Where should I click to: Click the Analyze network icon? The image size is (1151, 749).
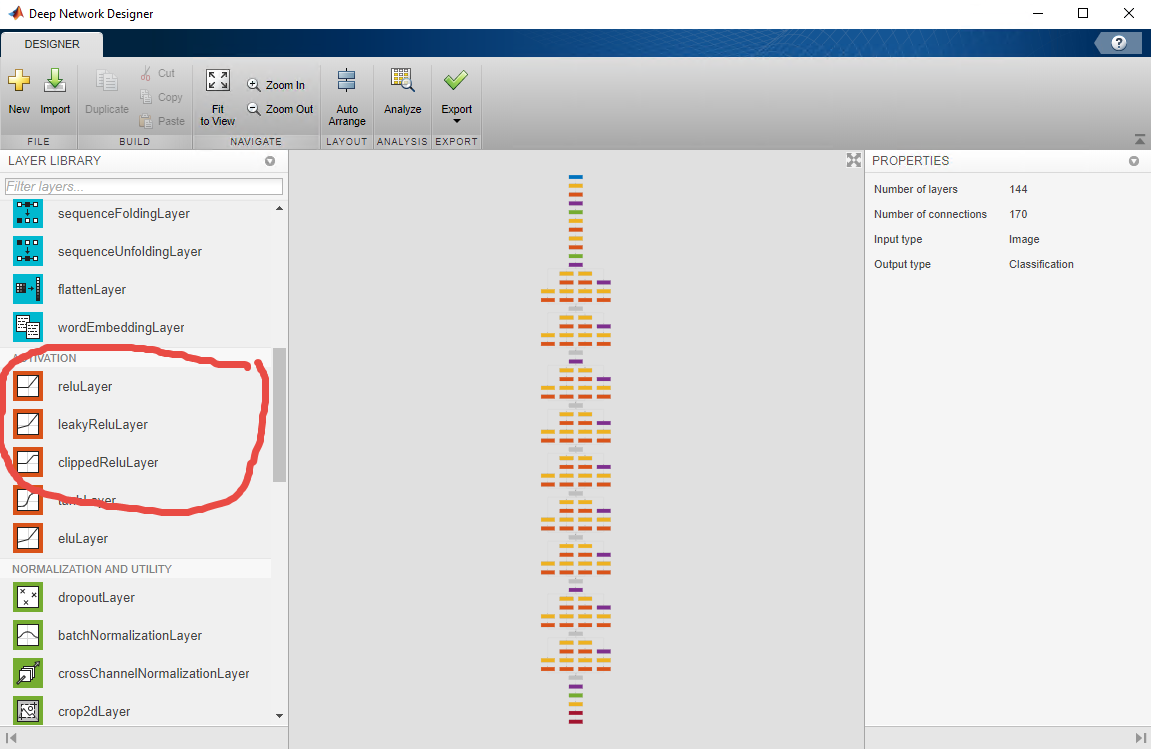402,82
